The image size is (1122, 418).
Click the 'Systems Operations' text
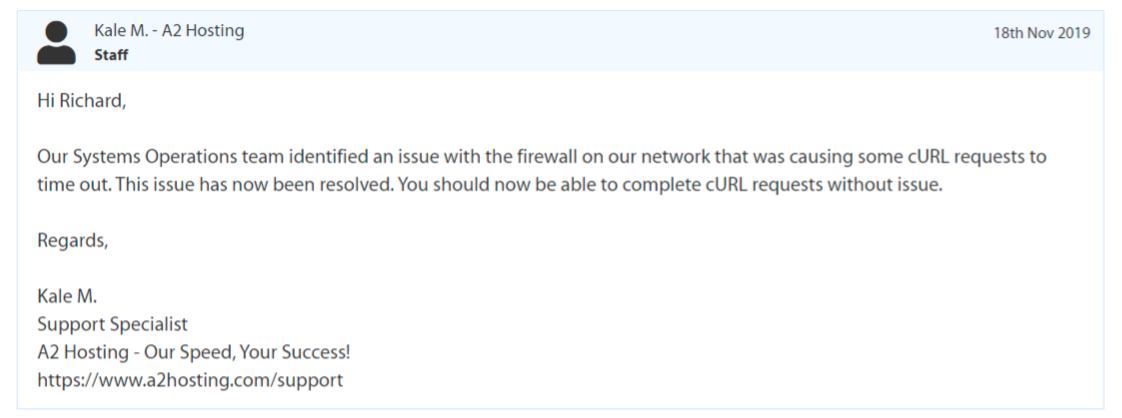click(134, 158)
